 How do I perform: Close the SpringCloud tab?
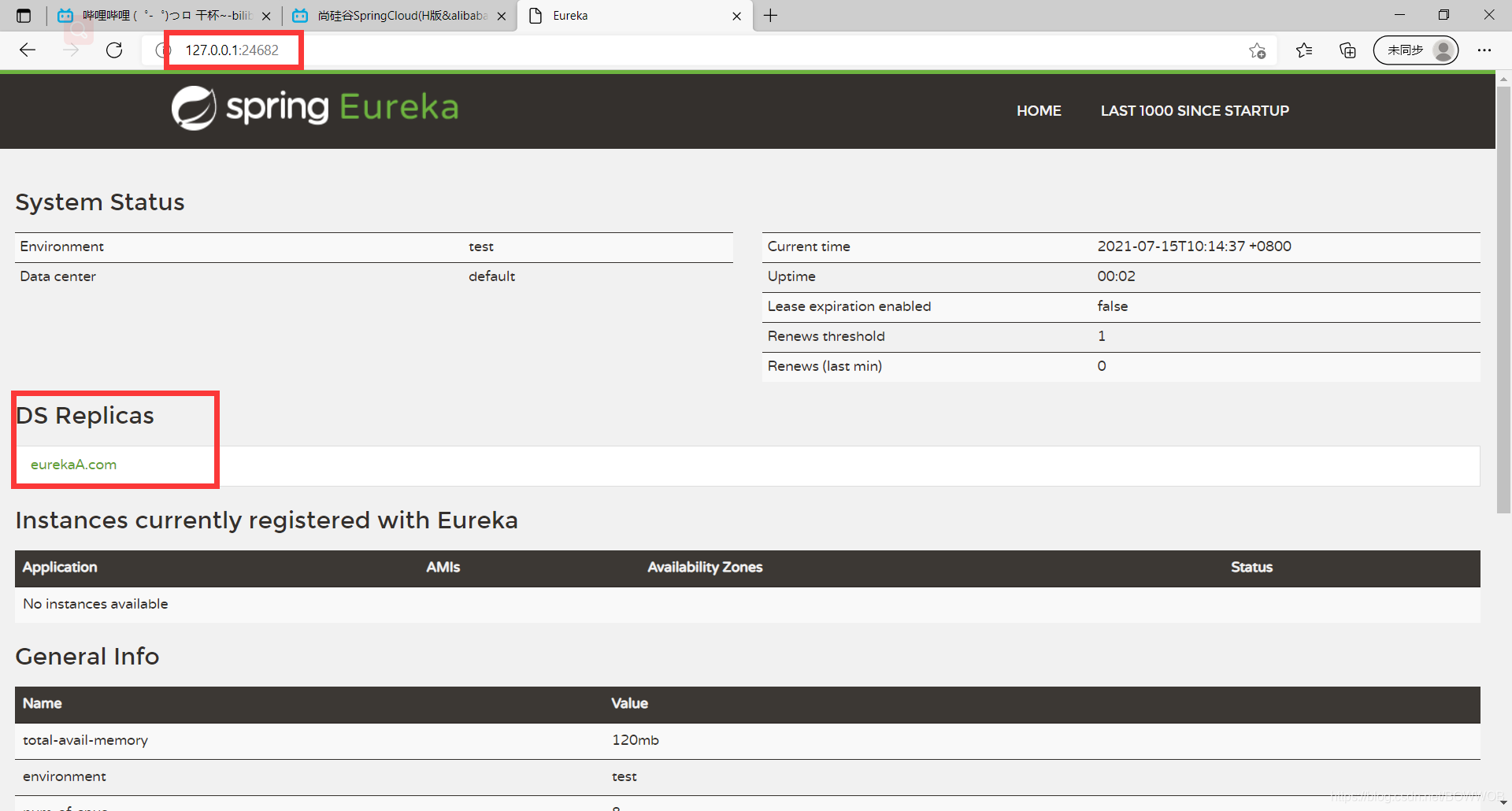pos(502,16)
